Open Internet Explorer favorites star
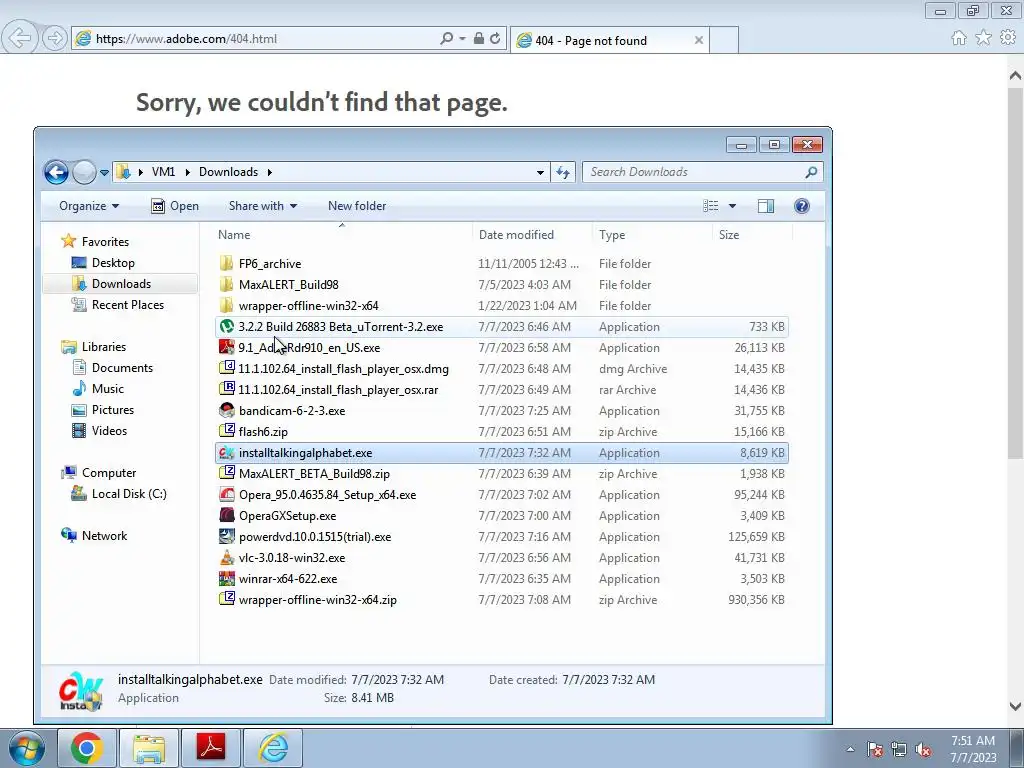 pyautogui.click(x=984, y=38)
